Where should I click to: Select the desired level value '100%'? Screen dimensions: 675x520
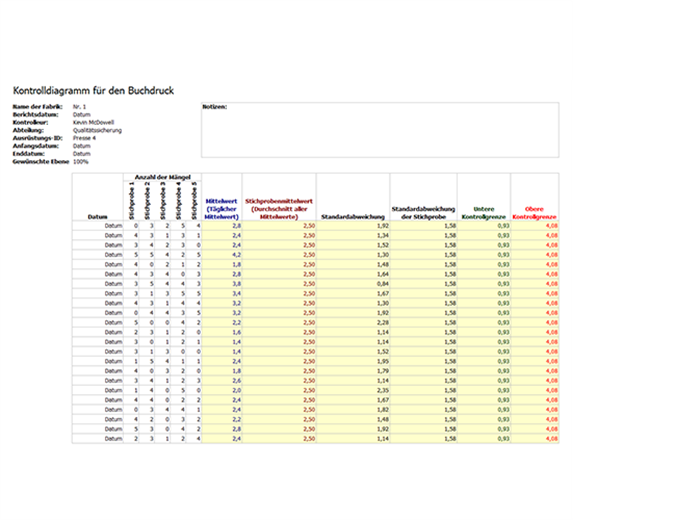pos(81,161)
